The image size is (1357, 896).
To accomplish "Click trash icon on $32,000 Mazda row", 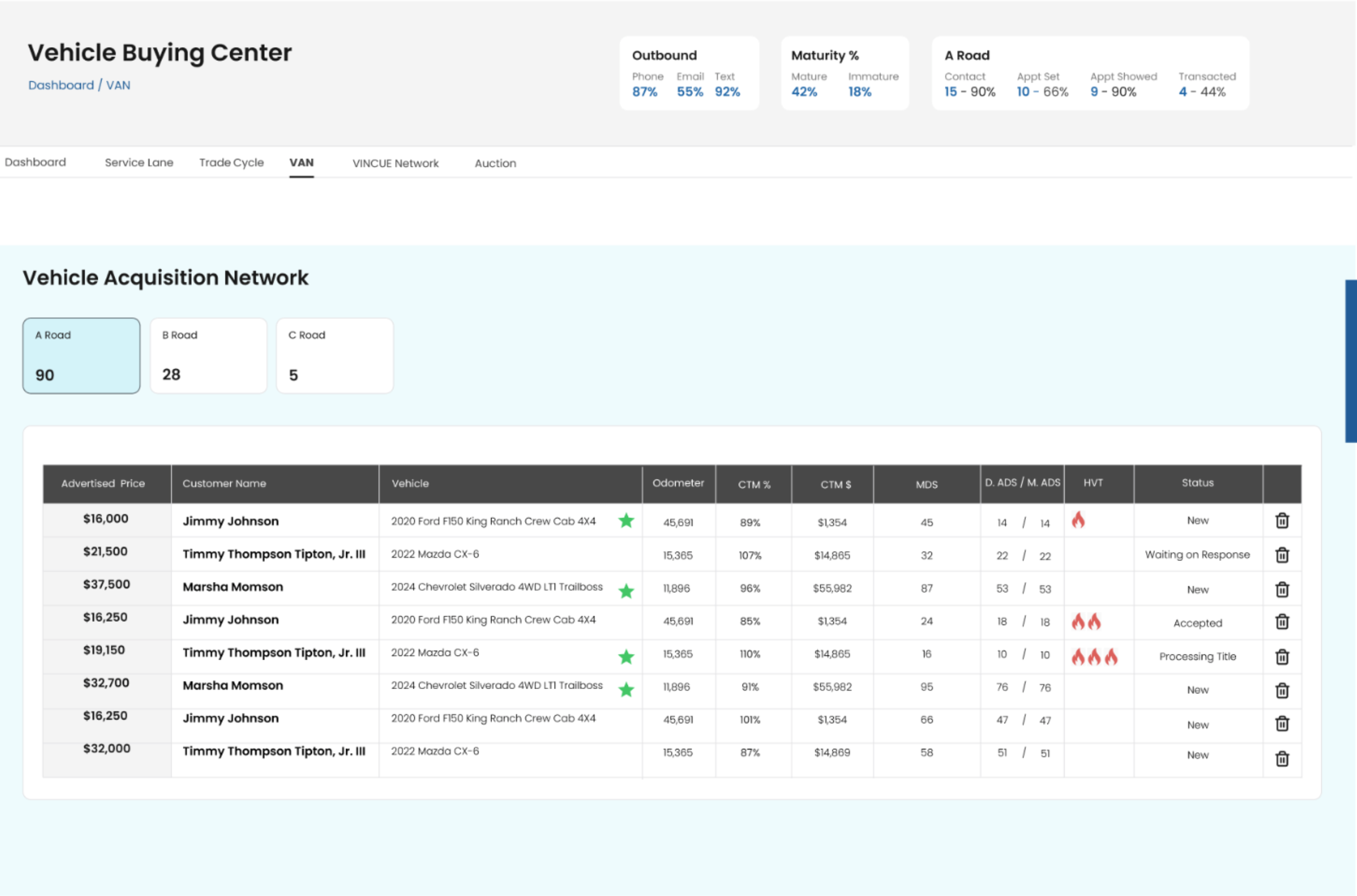I will click(x=1281, y=758).
